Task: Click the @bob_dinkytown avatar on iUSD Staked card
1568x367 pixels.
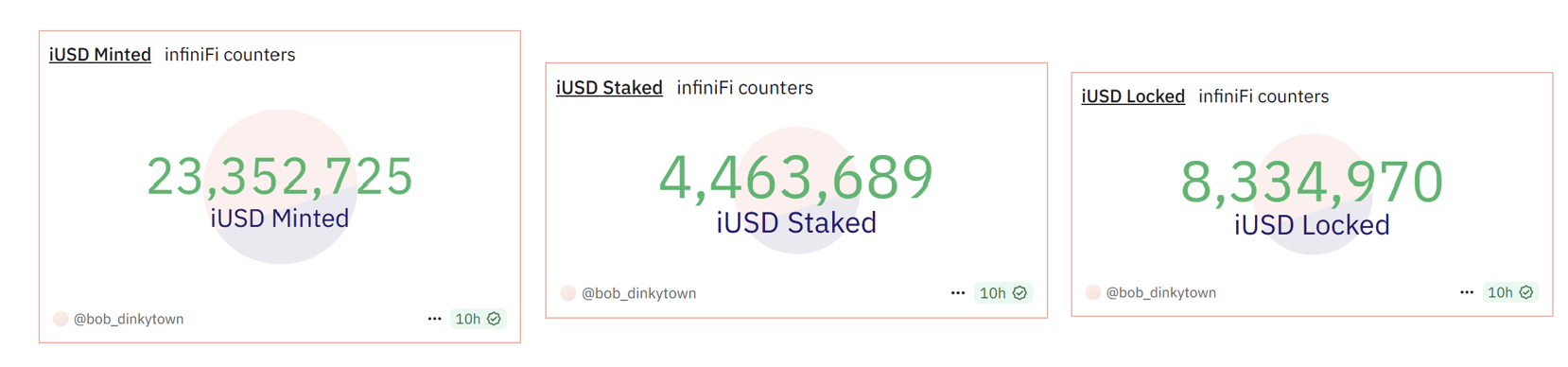Action: pyautogui.click(x=568, y=293)
